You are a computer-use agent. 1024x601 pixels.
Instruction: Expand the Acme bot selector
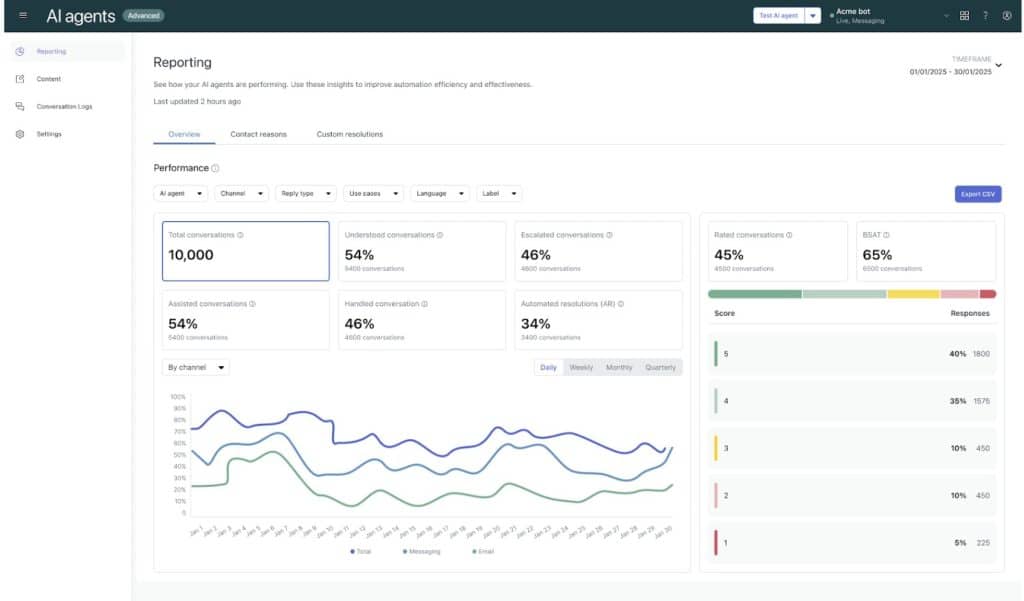point(946,16)
